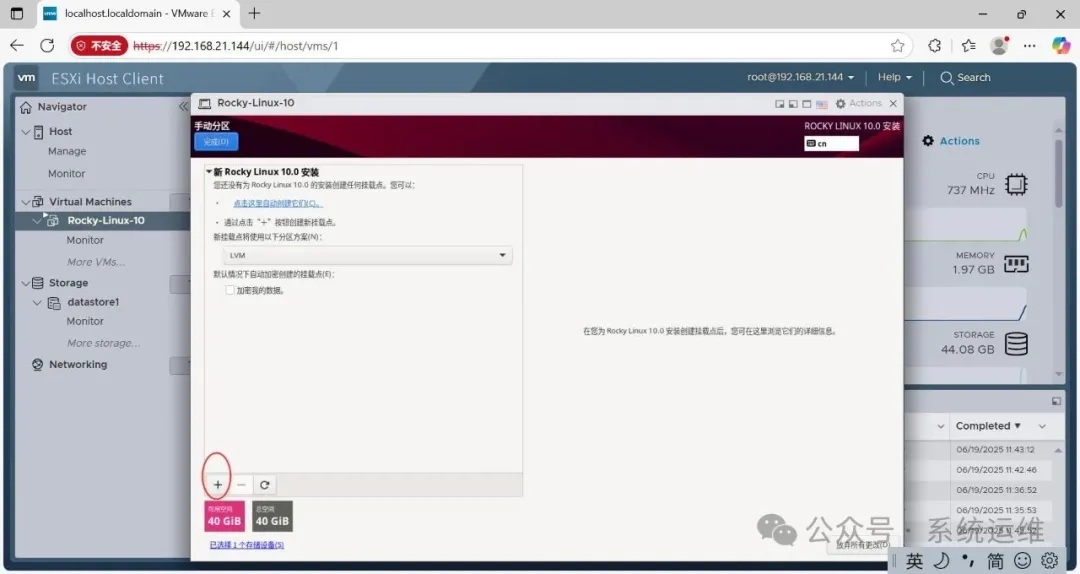The width and height of the screenshot is (1080, 574).
Task: Reload storage configuration with refresh icon
Action: (x=264, y=485)
